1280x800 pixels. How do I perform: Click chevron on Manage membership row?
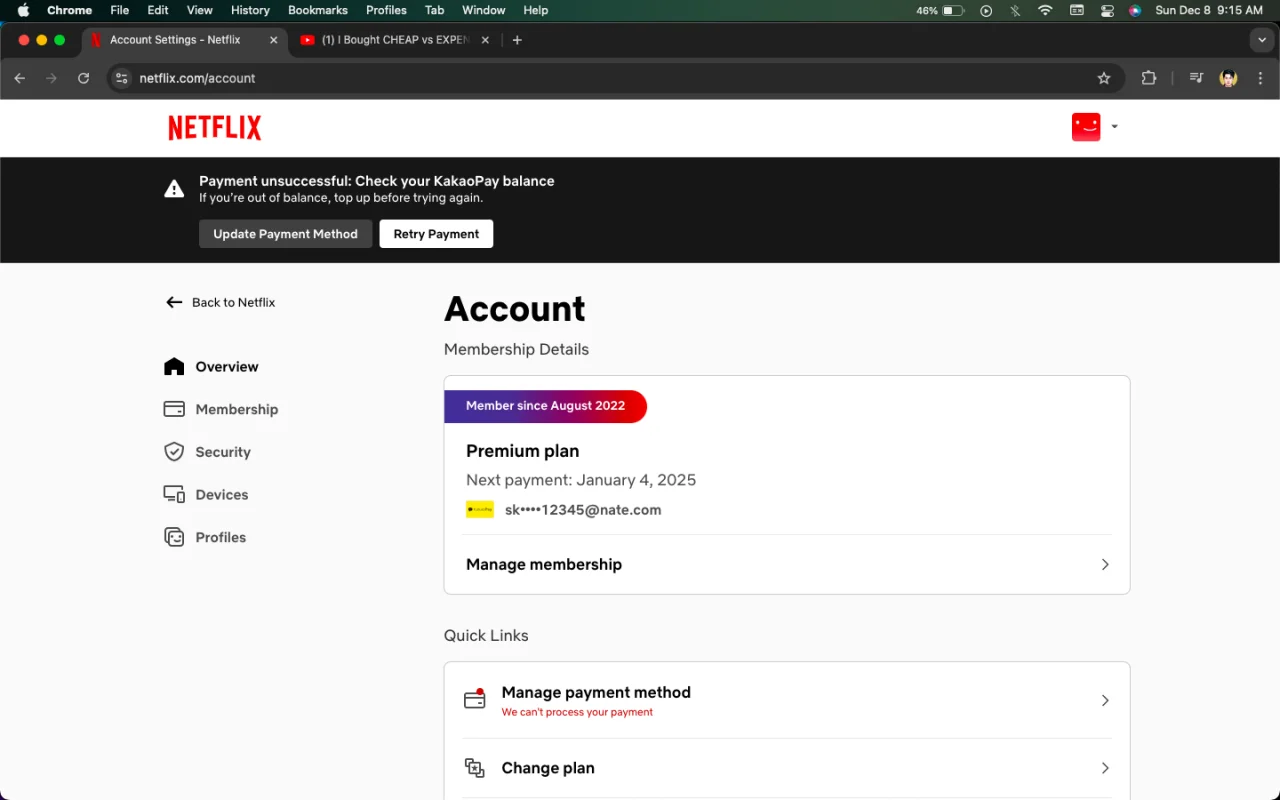pyautogui.click(x=1105, y=564)
